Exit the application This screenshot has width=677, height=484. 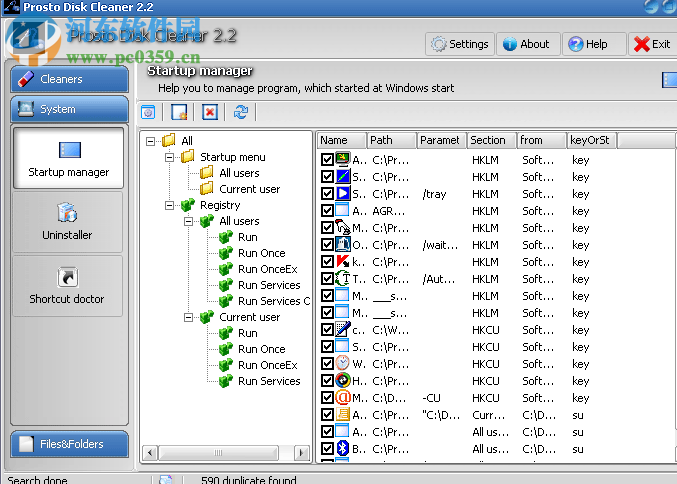pyautogui.click(x=652, y=44)
